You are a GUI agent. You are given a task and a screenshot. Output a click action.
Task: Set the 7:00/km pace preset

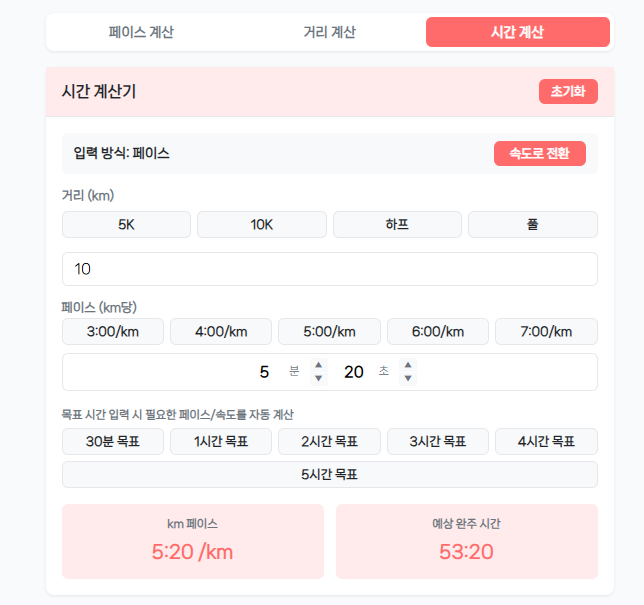tap(546, 331)
